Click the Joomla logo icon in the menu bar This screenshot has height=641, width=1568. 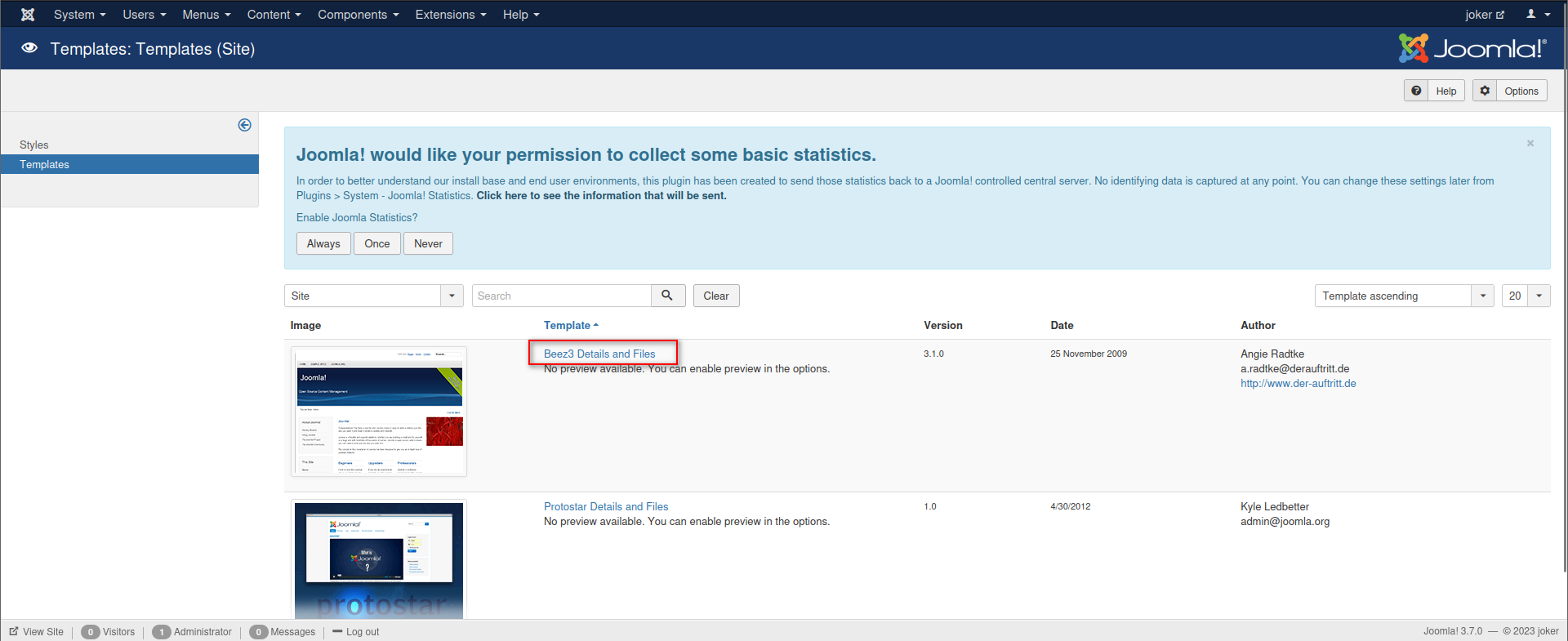(x=28, y=15)
